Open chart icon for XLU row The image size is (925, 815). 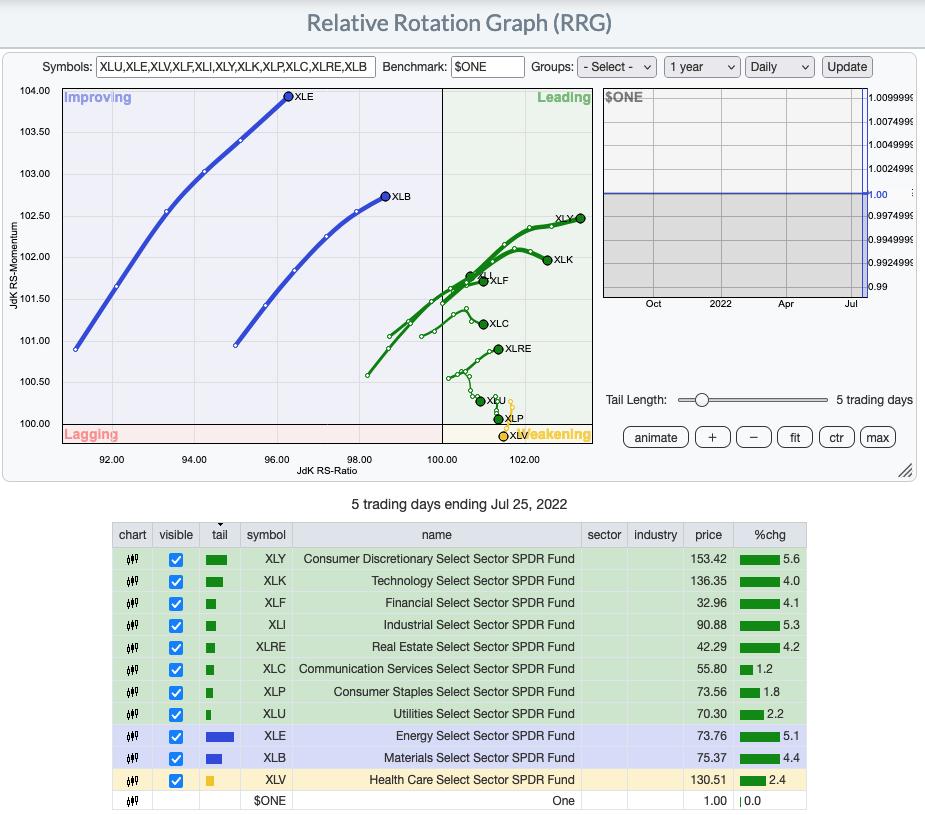click(x=132, y=714)
